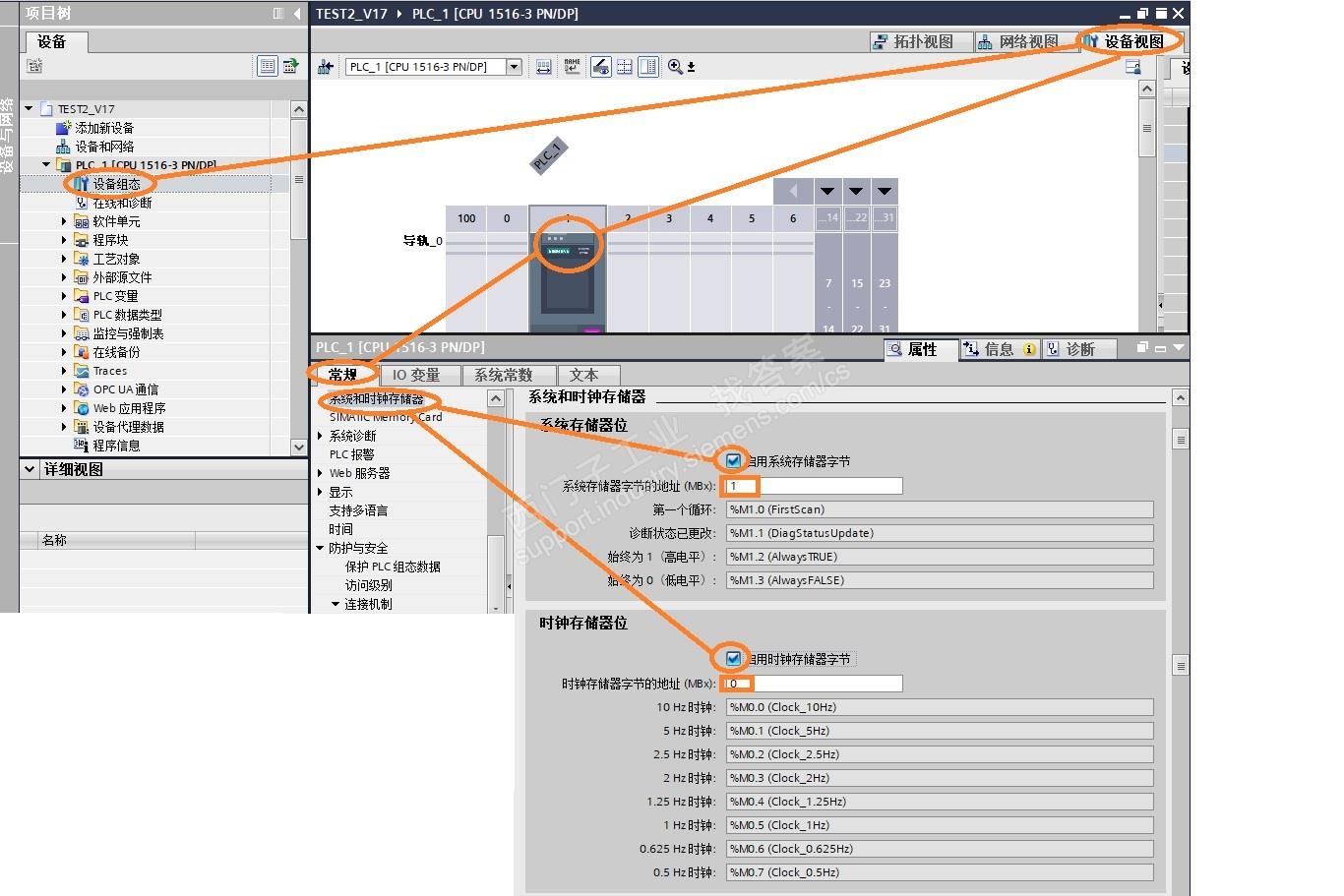Screen dimensions: 1344x896
Task: Collapse the TEST2_V17 project node
Action: pos(29,109)
